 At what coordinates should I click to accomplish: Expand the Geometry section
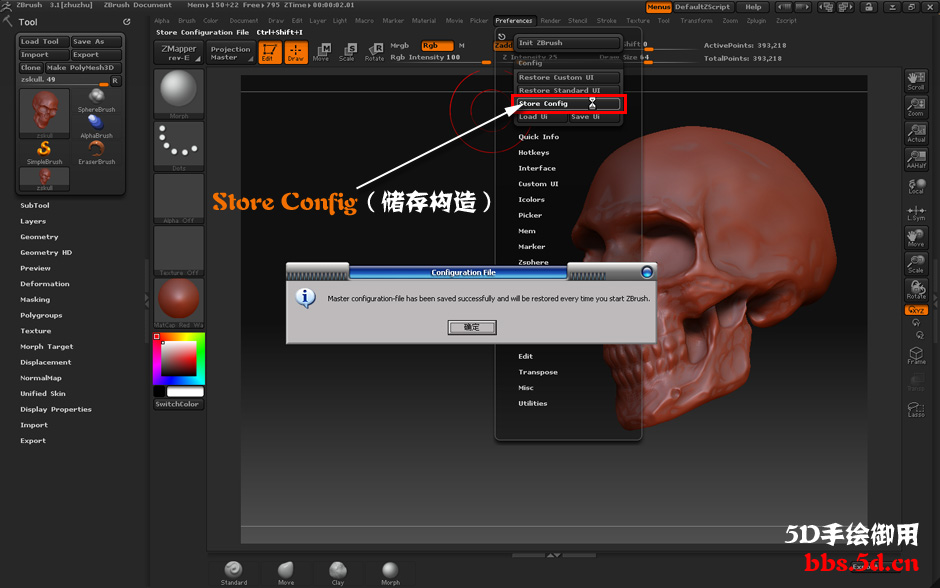39,237
